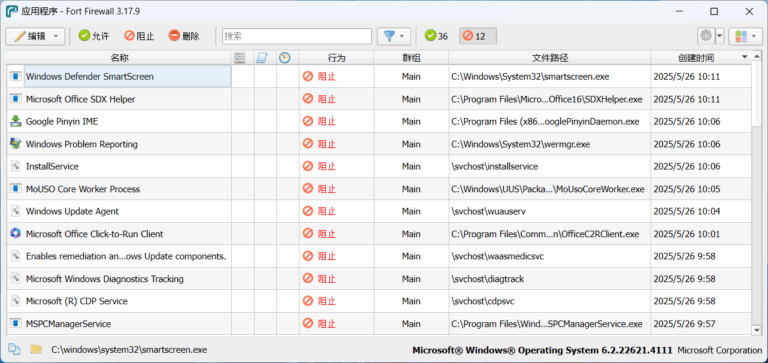Click the MSPCManagerService row icon

pyautogui.click(x=16, y=324)
